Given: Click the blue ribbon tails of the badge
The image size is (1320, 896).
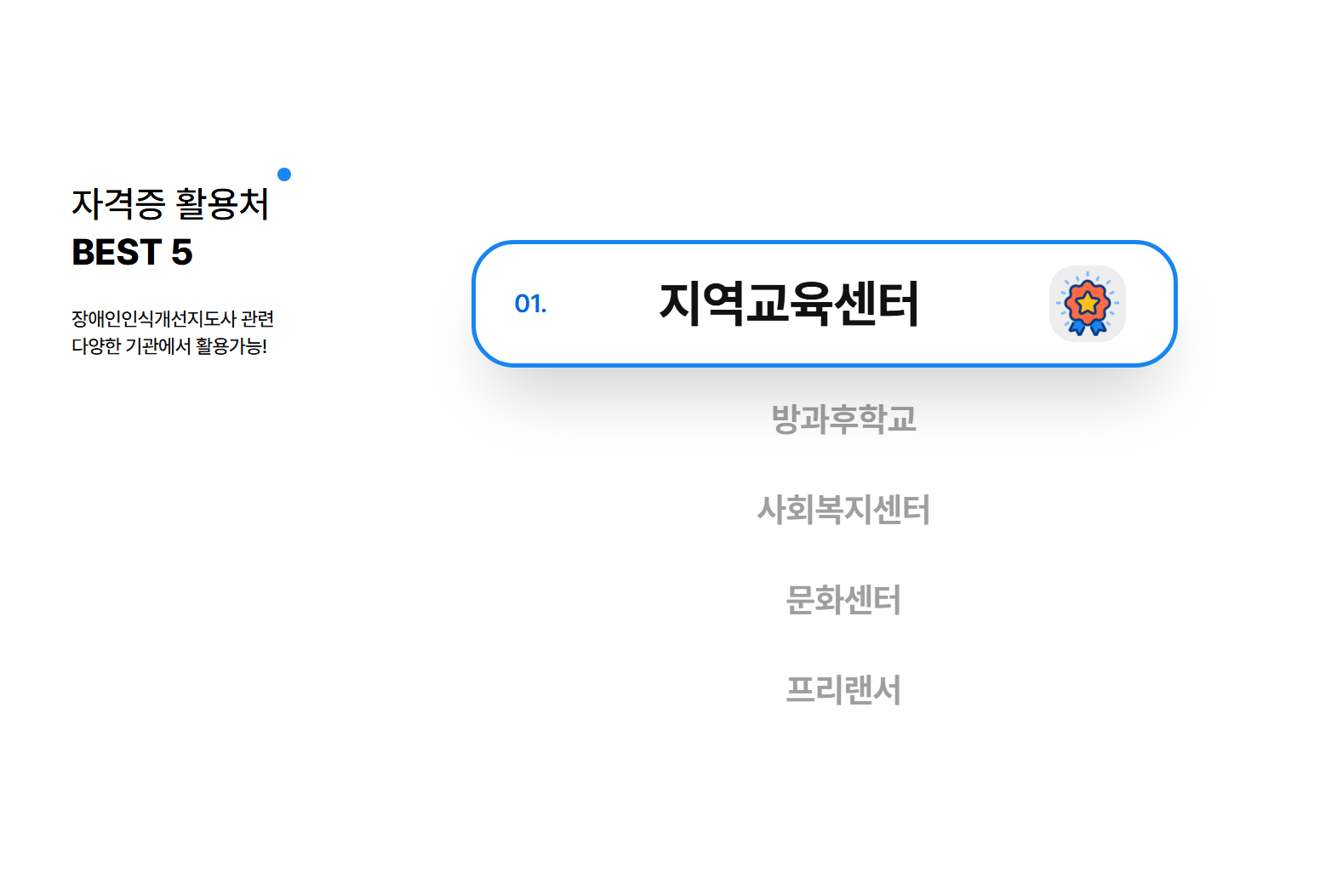Looking at the screenshot, I should [x=1087, y=327].
